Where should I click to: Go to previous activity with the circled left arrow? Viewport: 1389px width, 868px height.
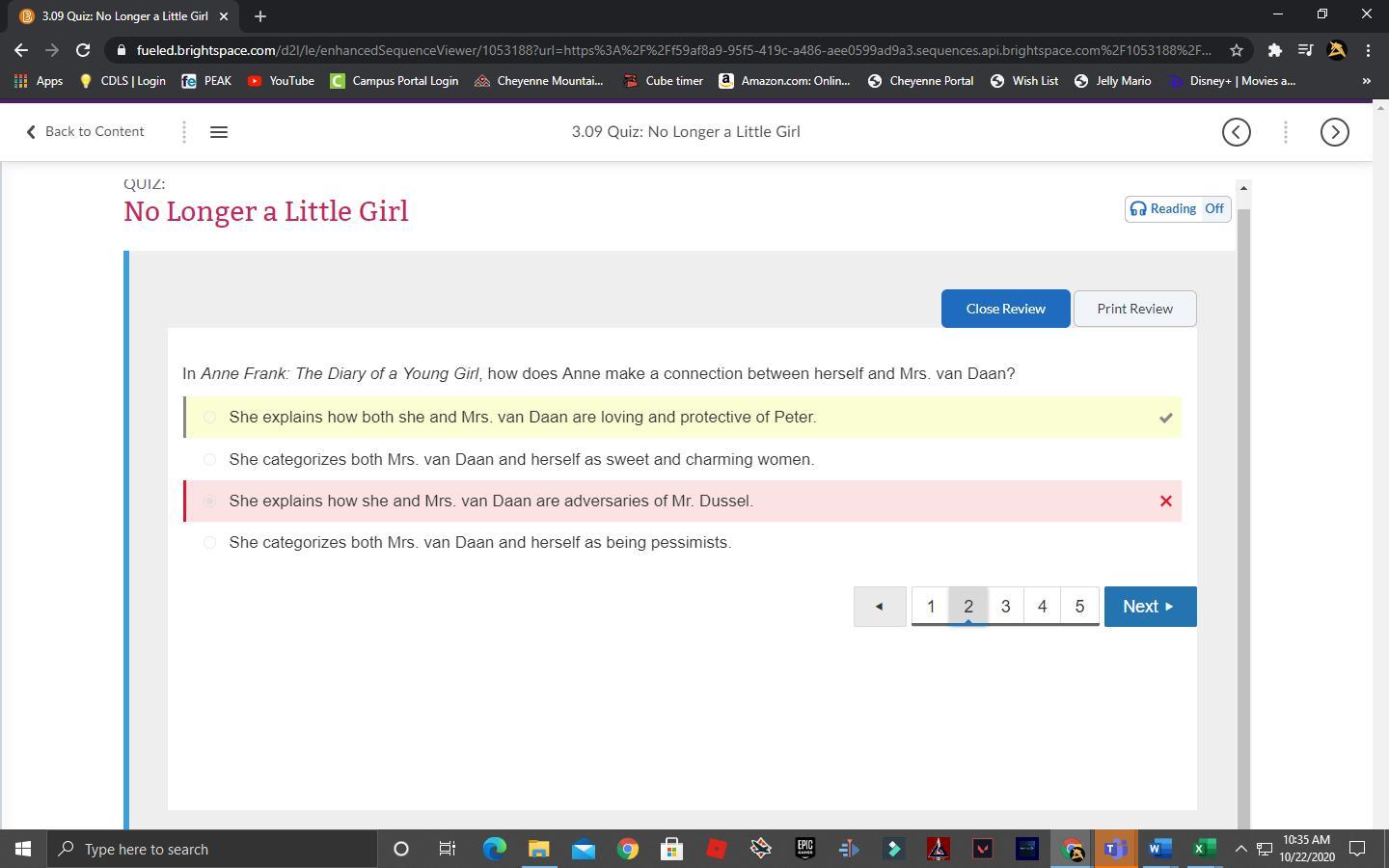tap(1237, 132)
